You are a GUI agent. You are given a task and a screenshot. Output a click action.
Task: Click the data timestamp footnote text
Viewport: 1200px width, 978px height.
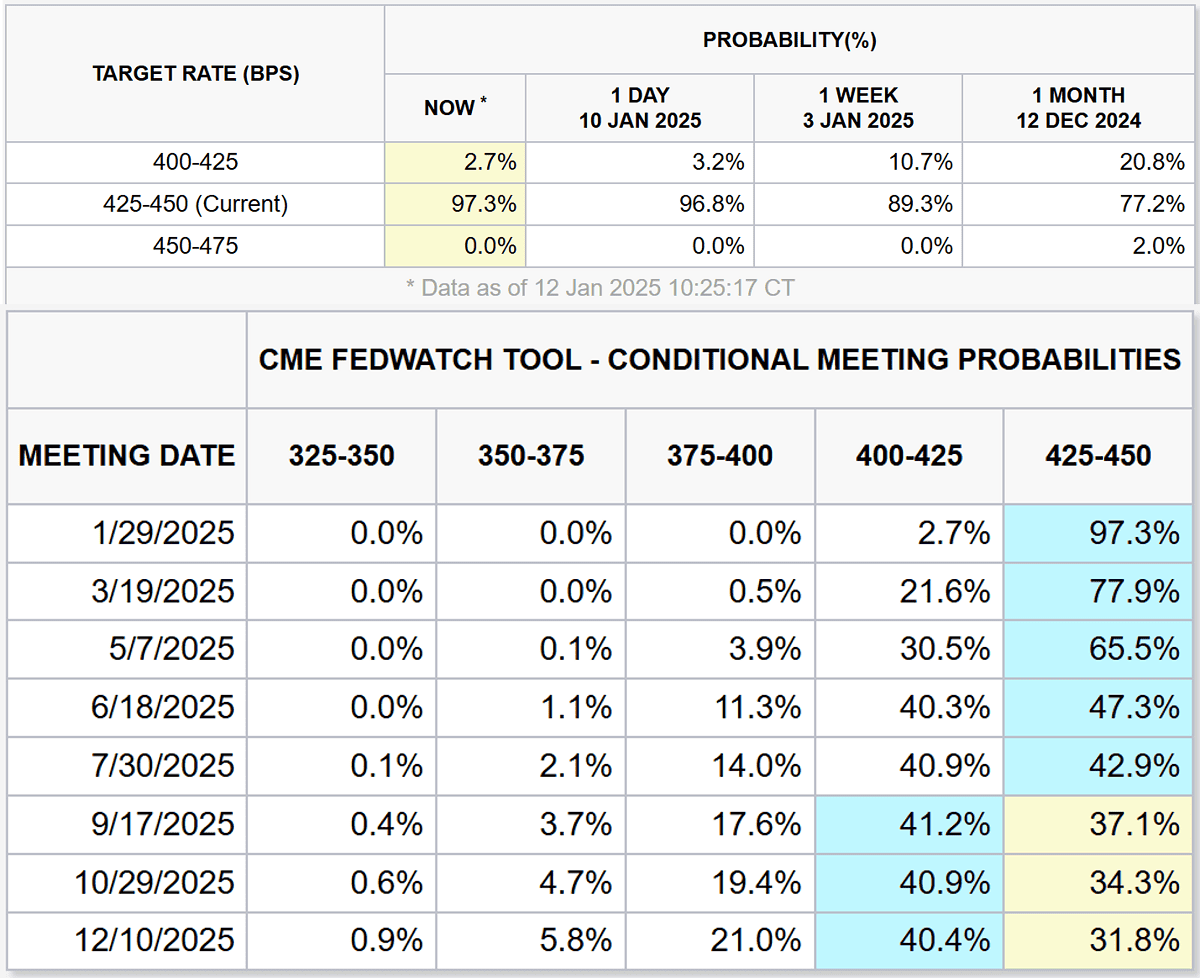click(600, 288)
